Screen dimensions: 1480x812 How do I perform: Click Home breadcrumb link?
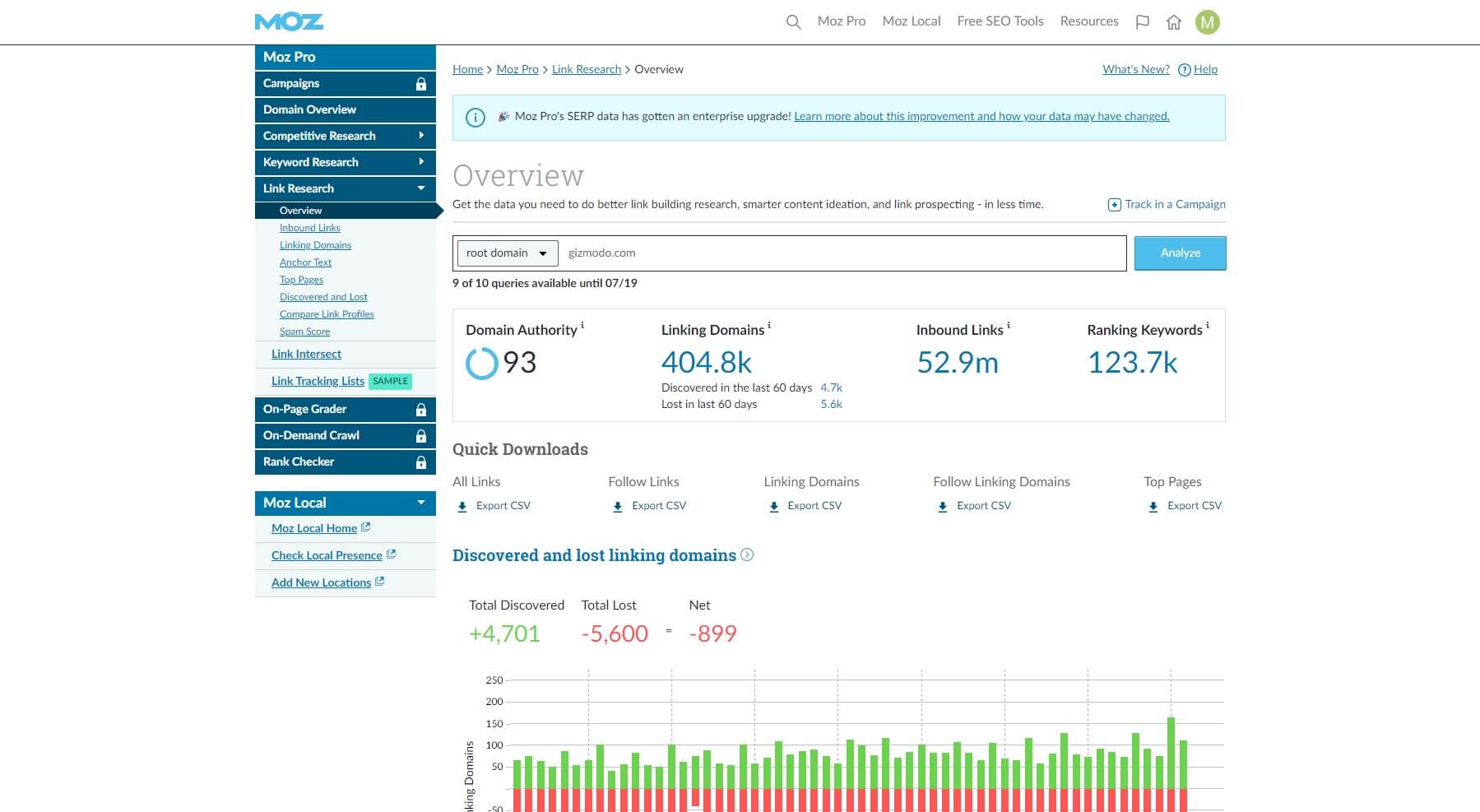[x=467, y=70]
